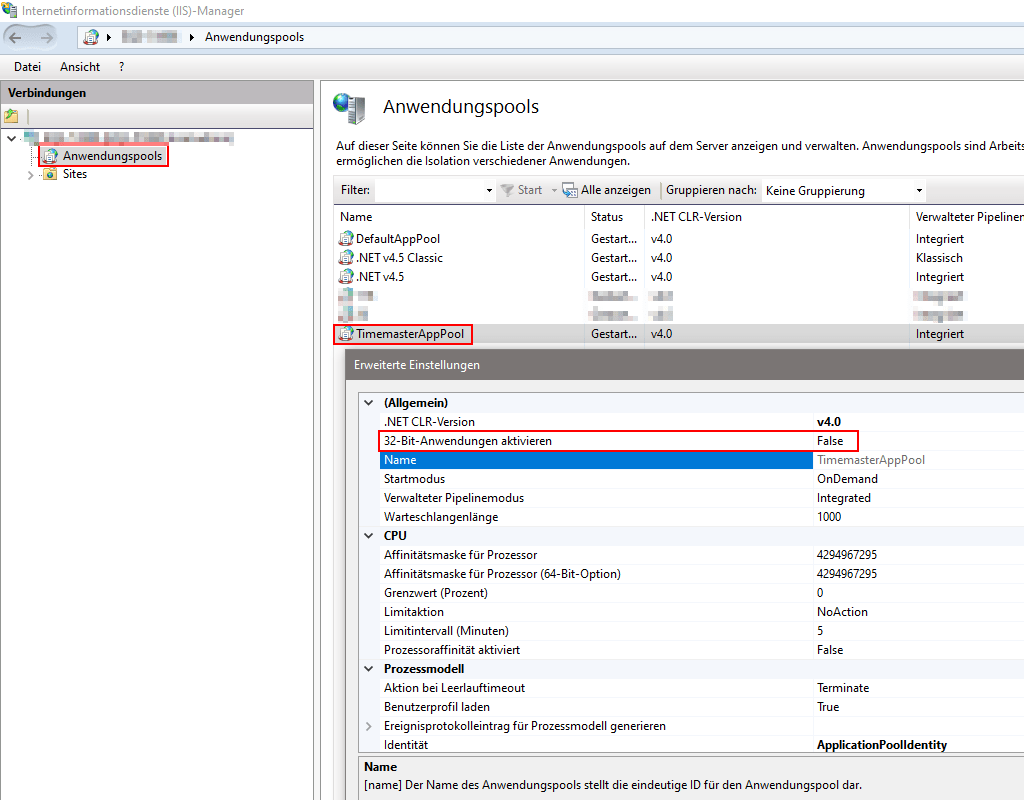
Task: Click the DefaultAppPool gear icon
Action: click(343, 238)
